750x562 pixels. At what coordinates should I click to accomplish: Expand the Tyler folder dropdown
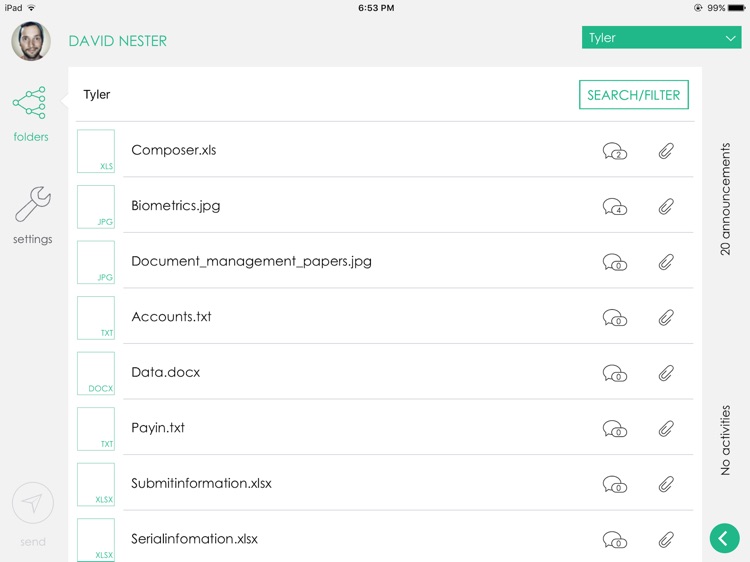(662, 37)
